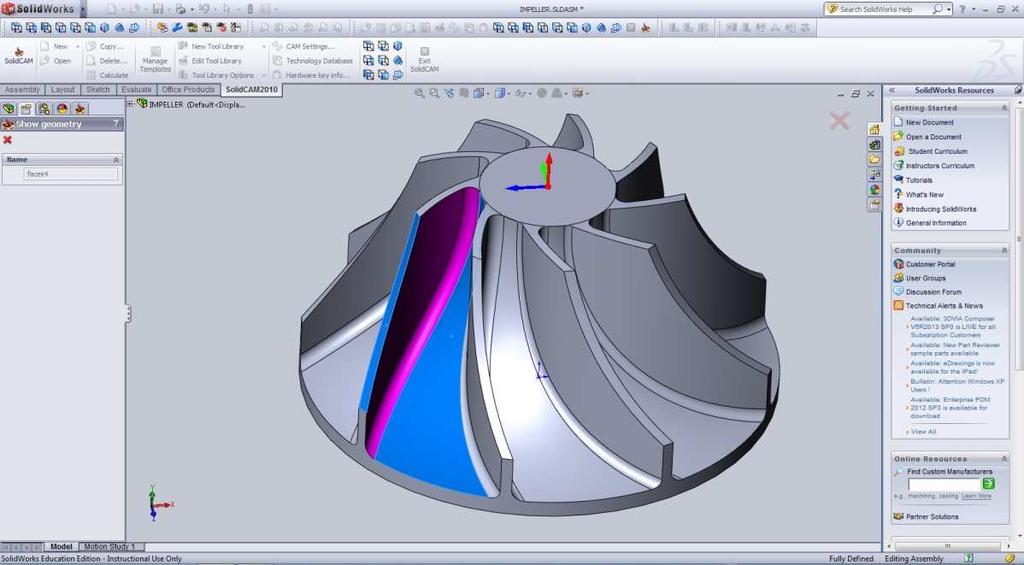Open the New dropdown arrow in SolidCAM ribbon
This screenshot has height=565, width=1024.
(77, 46)
